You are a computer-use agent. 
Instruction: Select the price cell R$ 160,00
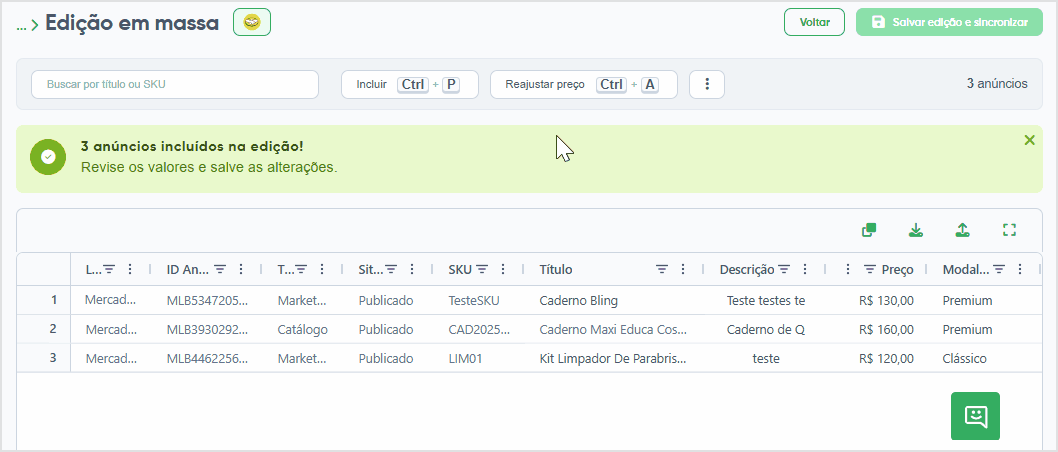887,329
